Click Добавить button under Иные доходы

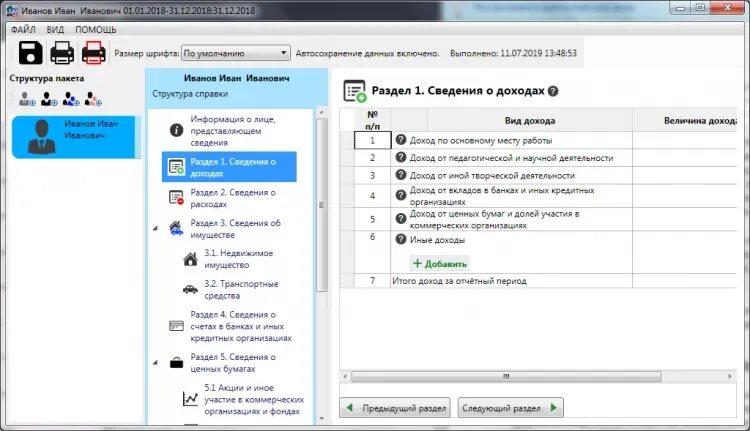pos(440,264)
